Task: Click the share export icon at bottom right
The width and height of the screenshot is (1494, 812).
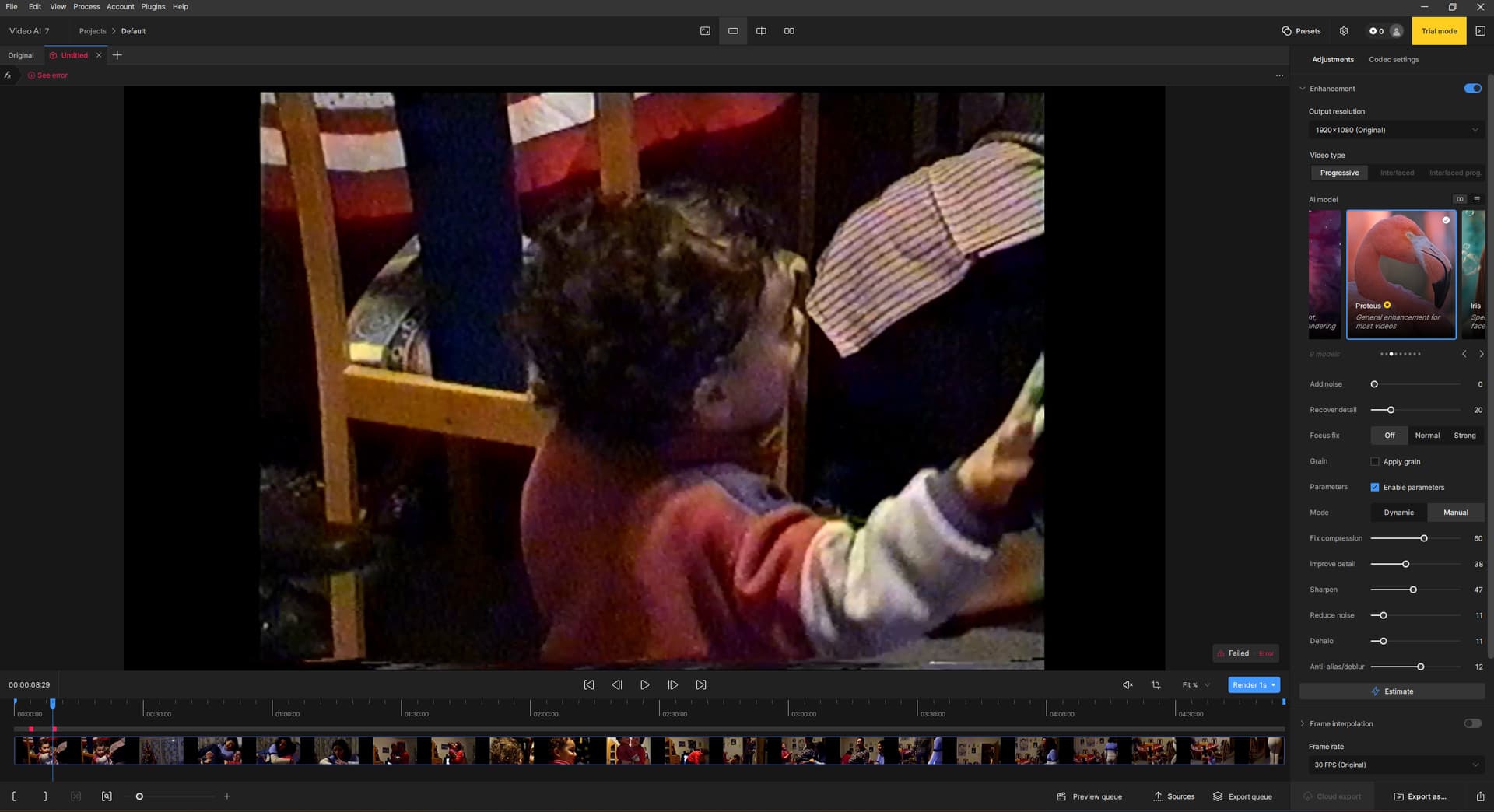Action: click(x=1480, y=796)
